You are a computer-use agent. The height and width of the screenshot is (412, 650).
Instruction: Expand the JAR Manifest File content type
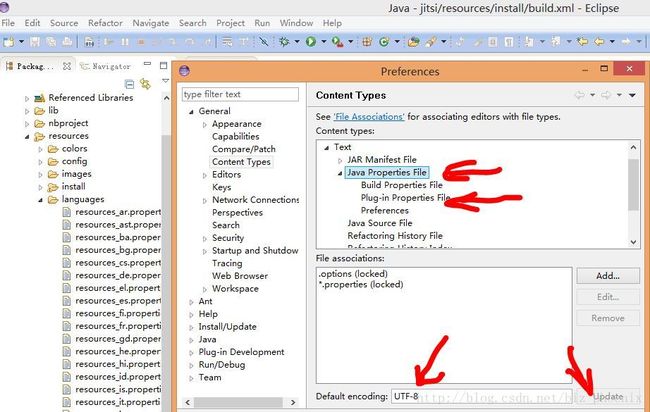(x=340, y=160)
